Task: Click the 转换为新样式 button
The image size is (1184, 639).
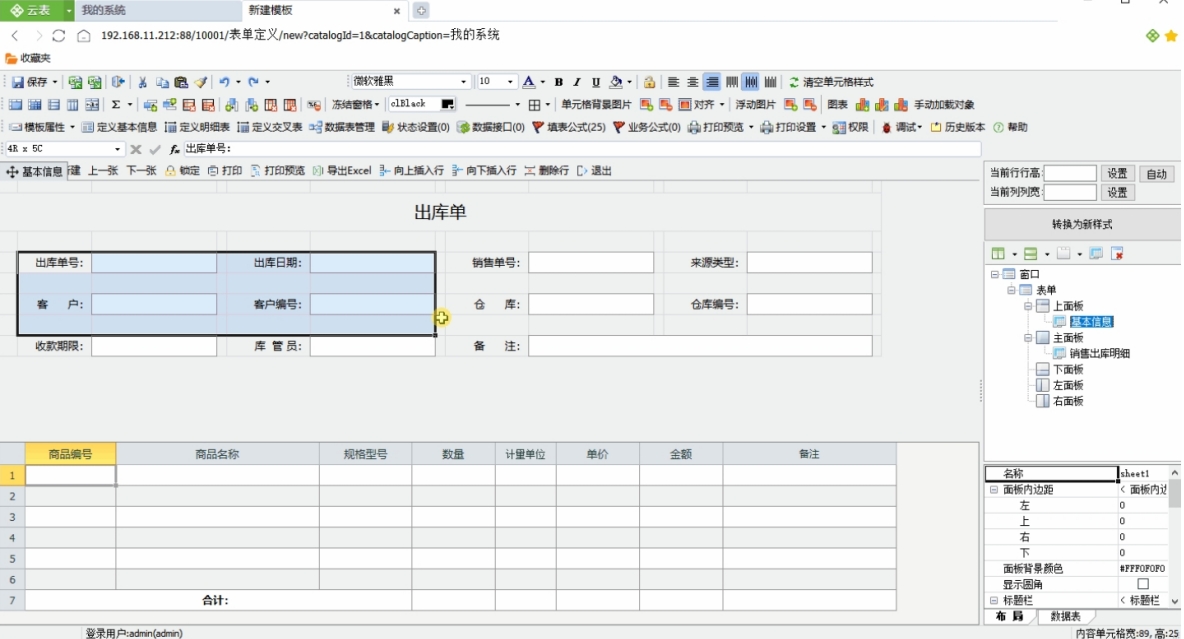Action: click(1082, 224)
